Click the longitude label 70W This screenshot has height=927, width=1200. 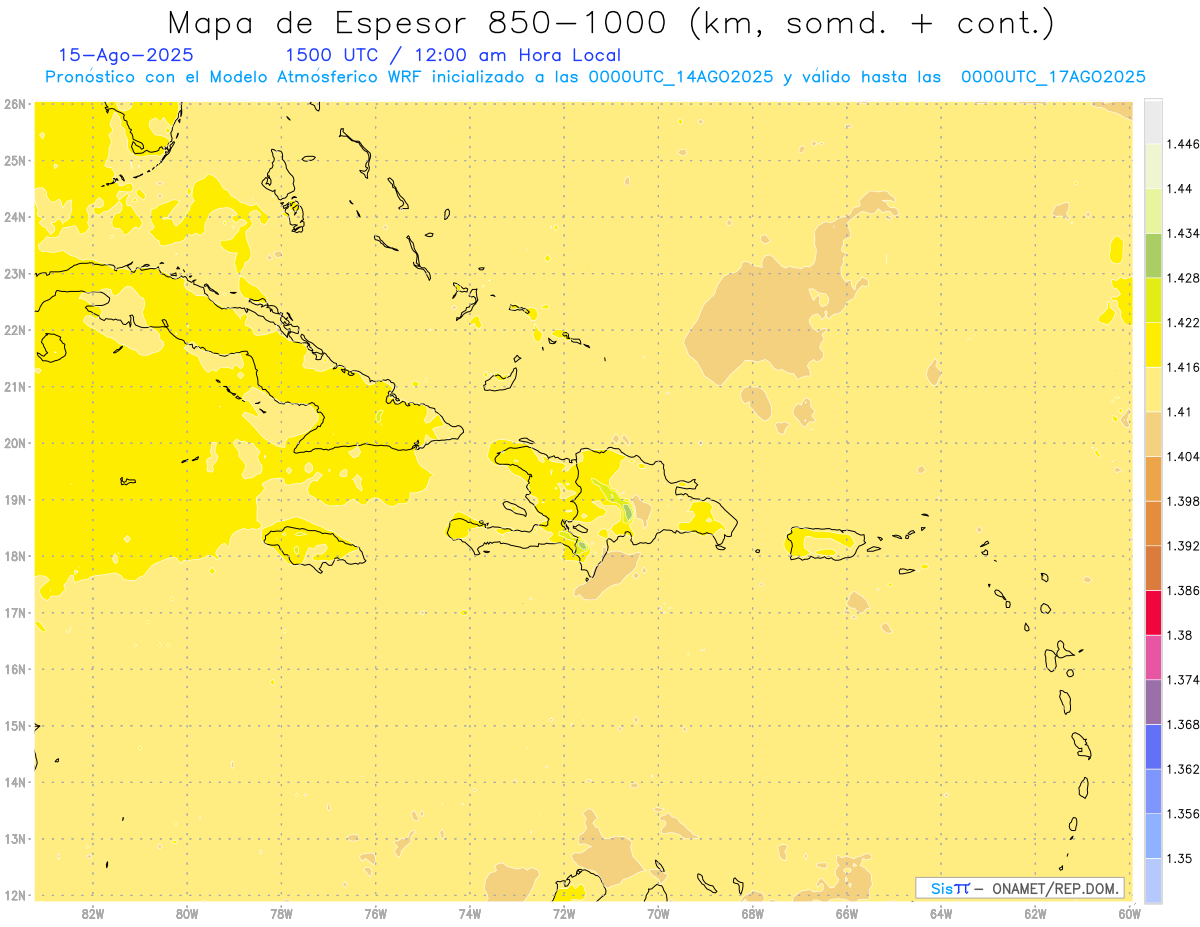(658, 913)
